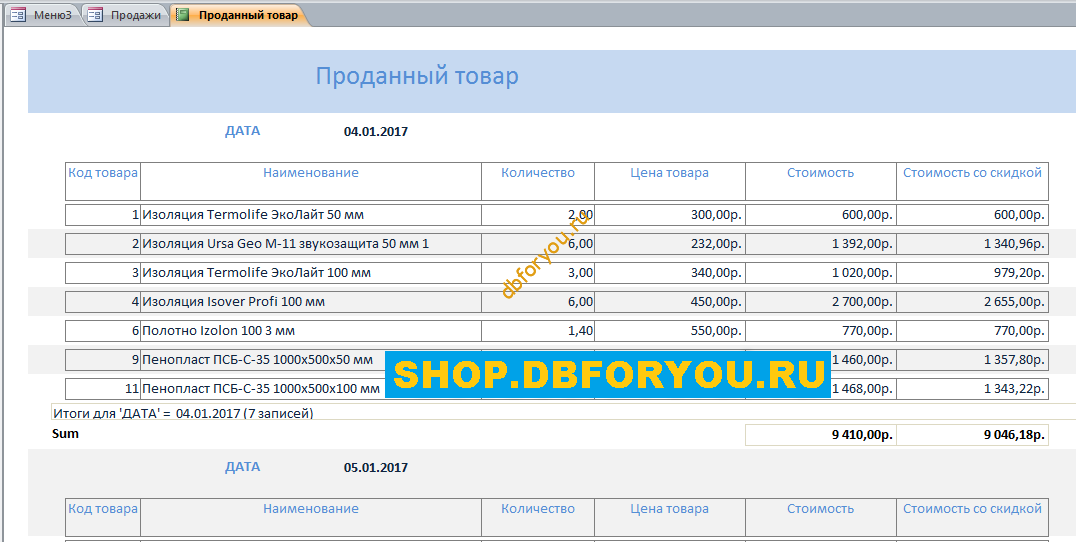Click Стоимость header in first table
Image resolution: width=1076 pixels, height=542 pixels.
tap(821, 181)
